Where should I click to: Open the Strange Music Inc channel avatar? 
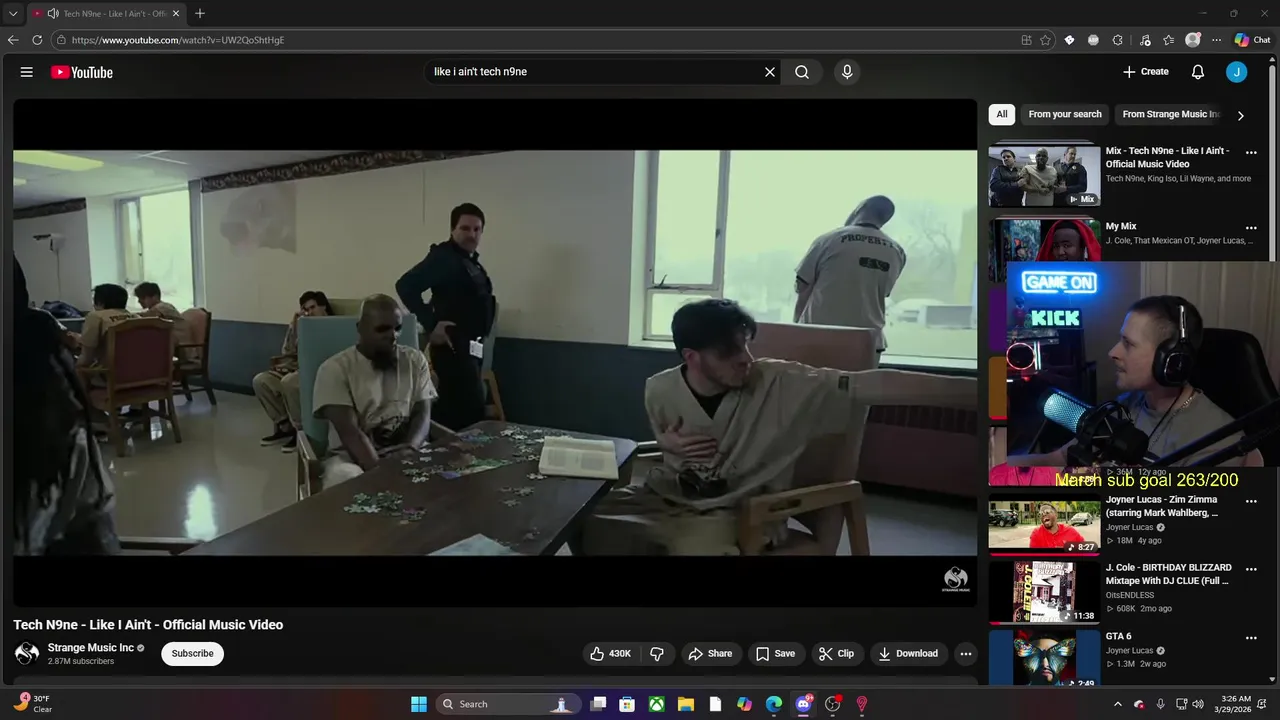(27, 654)
